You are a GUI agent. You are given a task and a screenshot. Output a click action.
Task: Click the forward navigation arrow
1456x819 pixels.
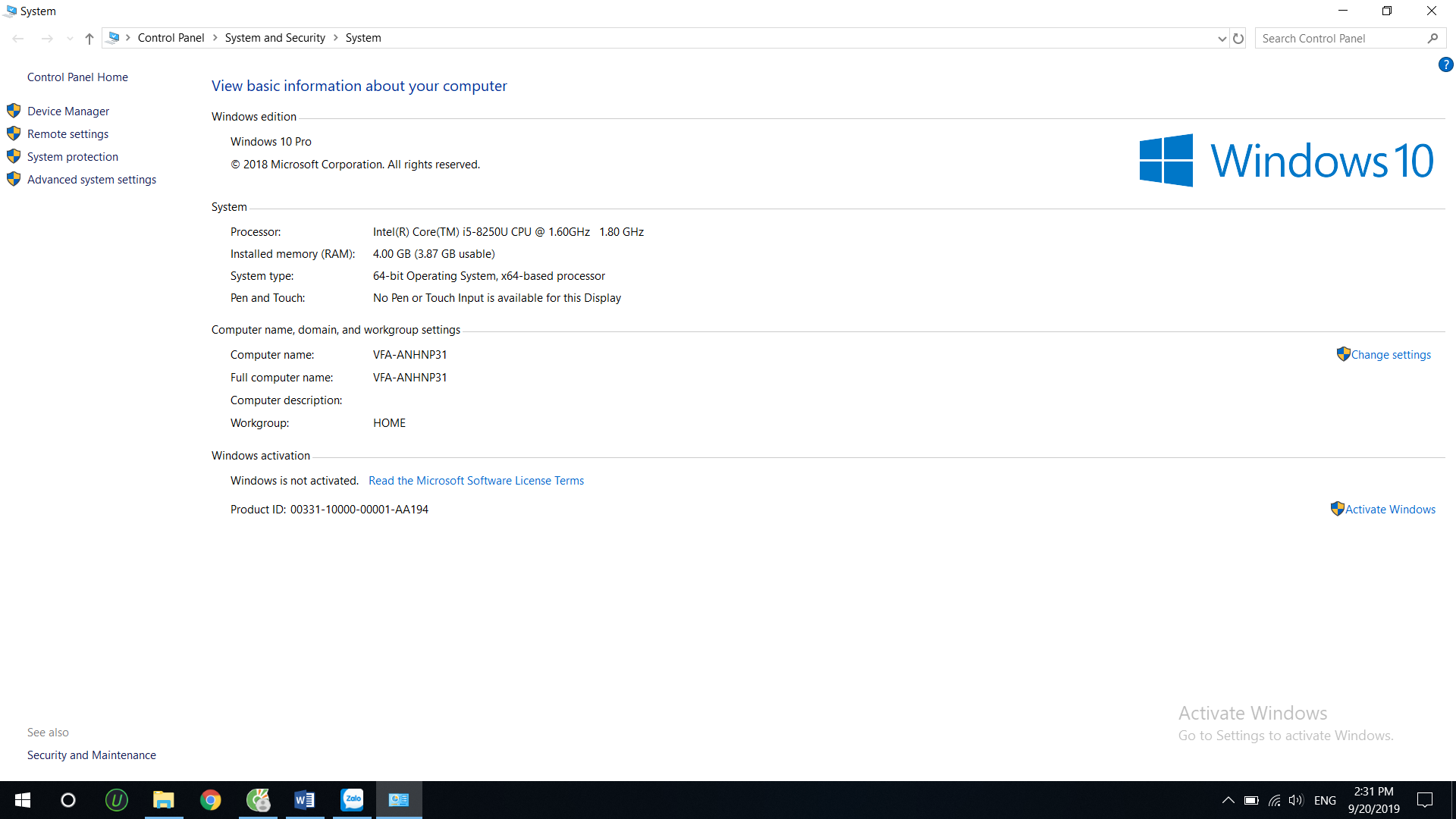click(47, 39)
